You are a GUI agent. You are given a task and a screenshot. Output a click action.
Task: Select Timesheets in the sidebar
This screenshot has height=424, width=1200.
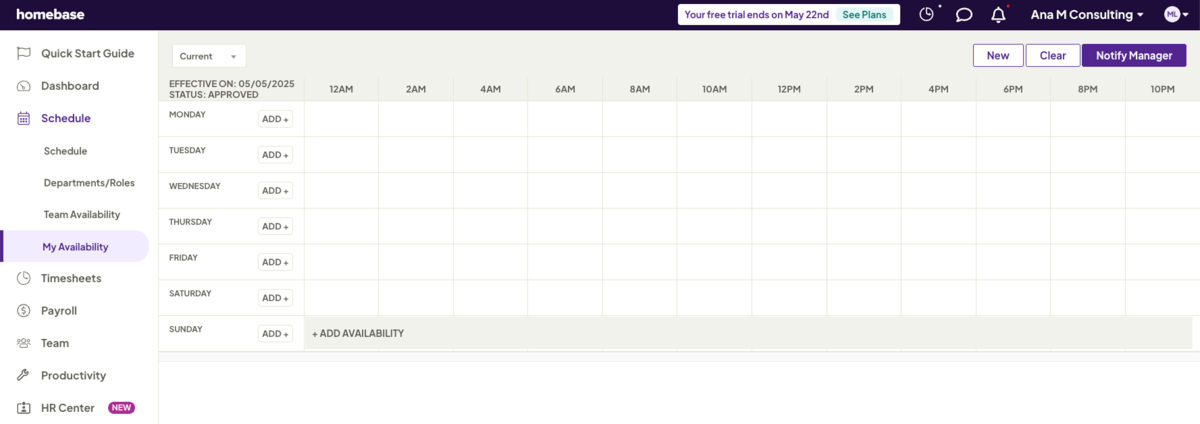click(x=71, y=279)
